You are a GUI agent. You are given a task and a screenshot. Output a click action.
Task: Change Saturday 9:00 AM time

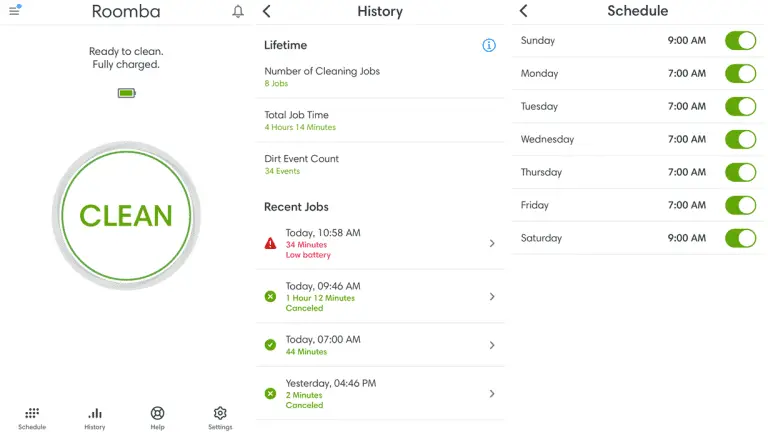[x=687, y=238]
